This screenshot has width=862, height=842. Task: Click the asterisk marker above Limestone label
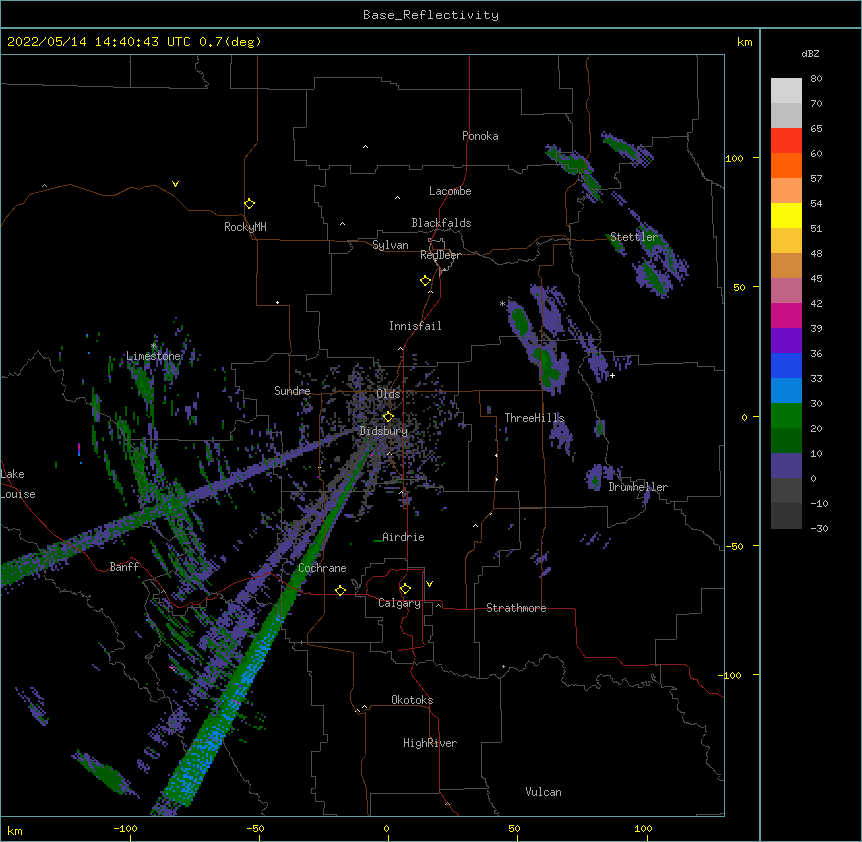tap(154, 346)
